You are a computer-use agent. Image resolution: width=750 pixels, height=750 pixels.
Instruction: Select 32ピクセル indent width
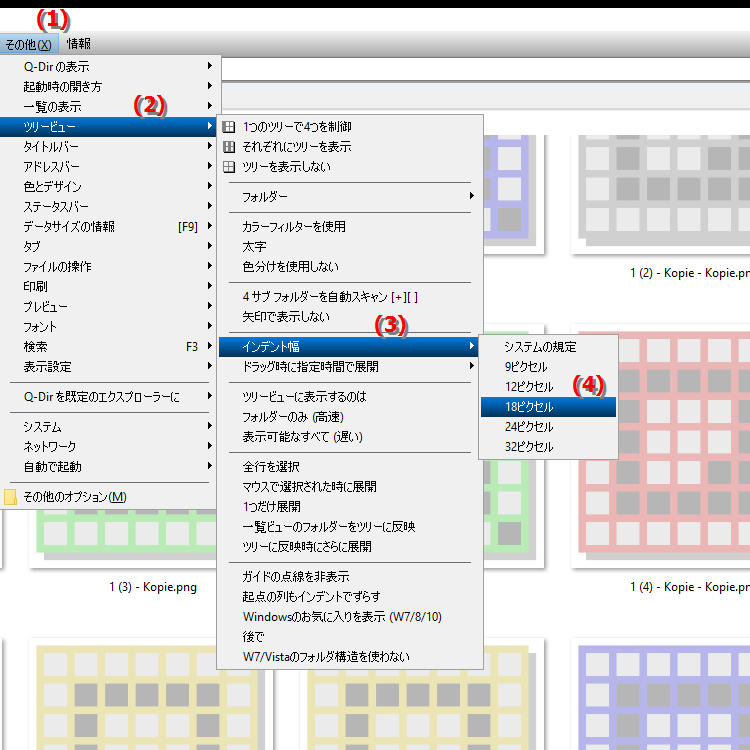[x=548, y=447]
